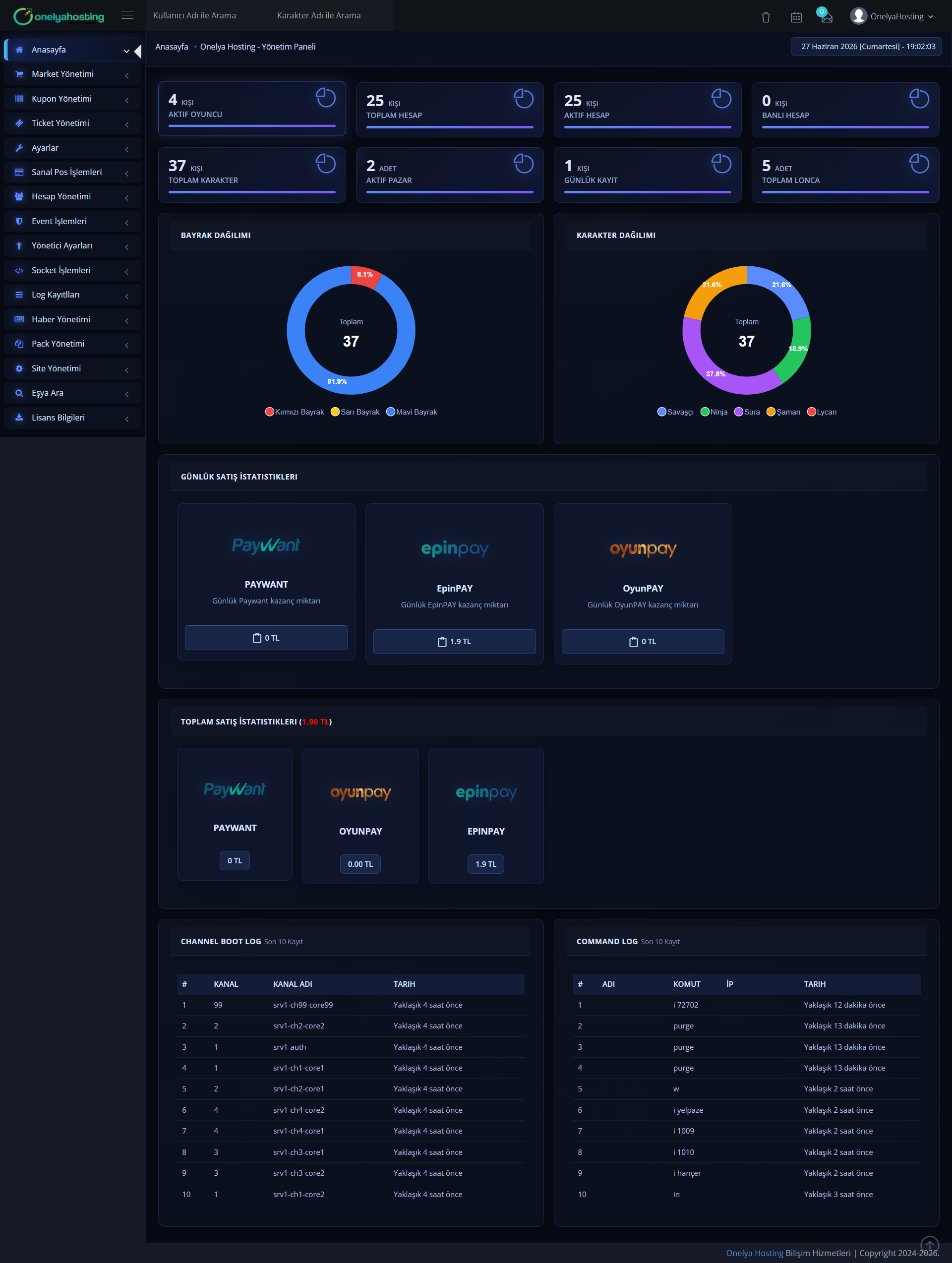
Task: Click the Ticket Yönetimi ticket icon
Action: point(19,123)
